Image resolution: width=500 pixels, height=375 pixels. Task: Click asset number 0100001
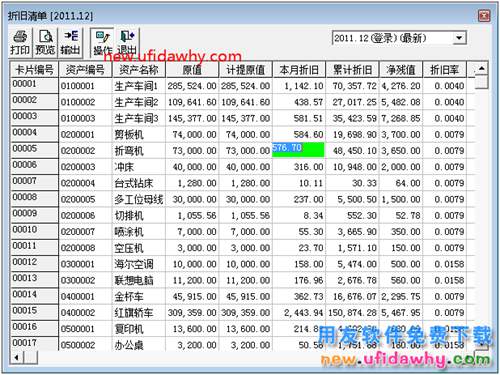tap(78, 86)
